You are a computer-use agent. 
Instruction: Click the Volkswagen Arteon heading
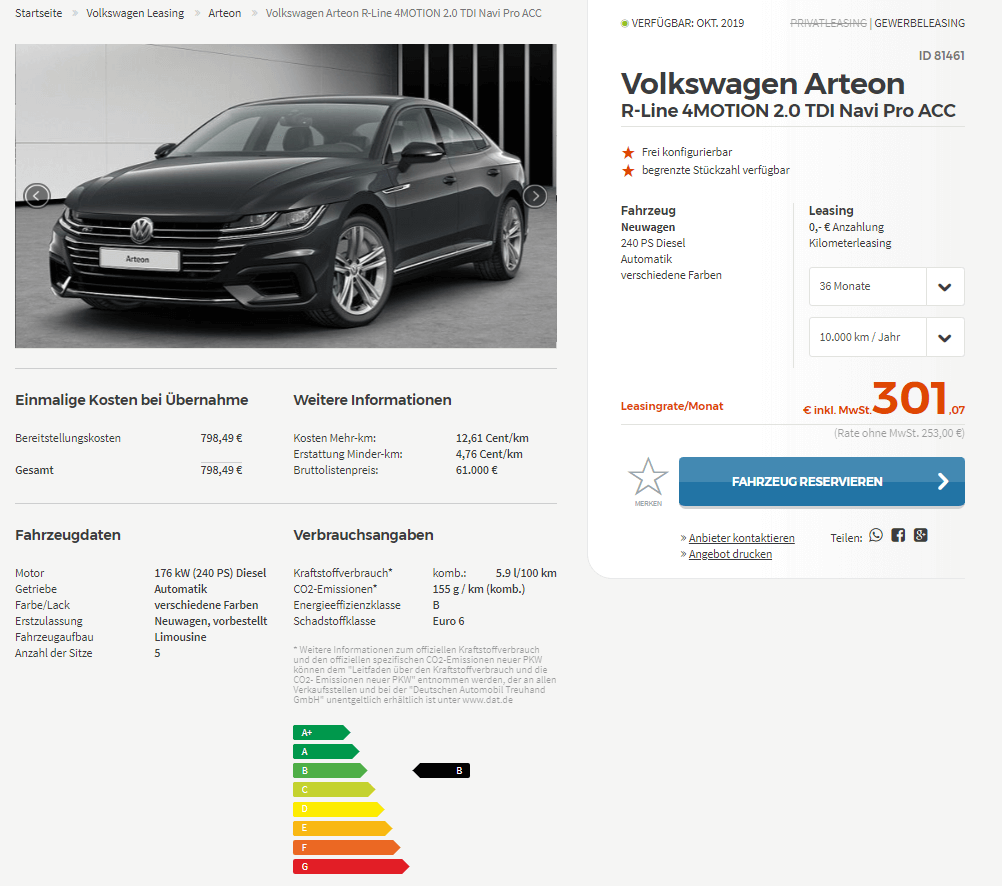tap(763, 84)
